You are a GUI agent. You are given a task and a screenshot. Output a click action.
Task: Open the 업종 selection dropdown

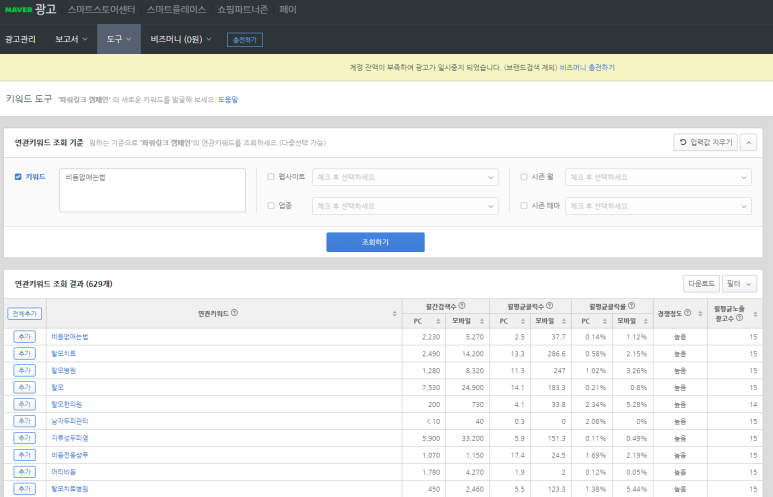405,206
